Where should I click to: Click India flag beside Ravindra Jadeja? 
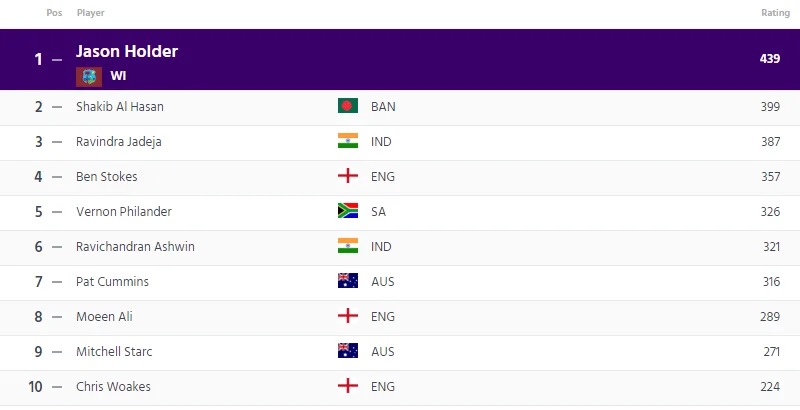point(348,141)
